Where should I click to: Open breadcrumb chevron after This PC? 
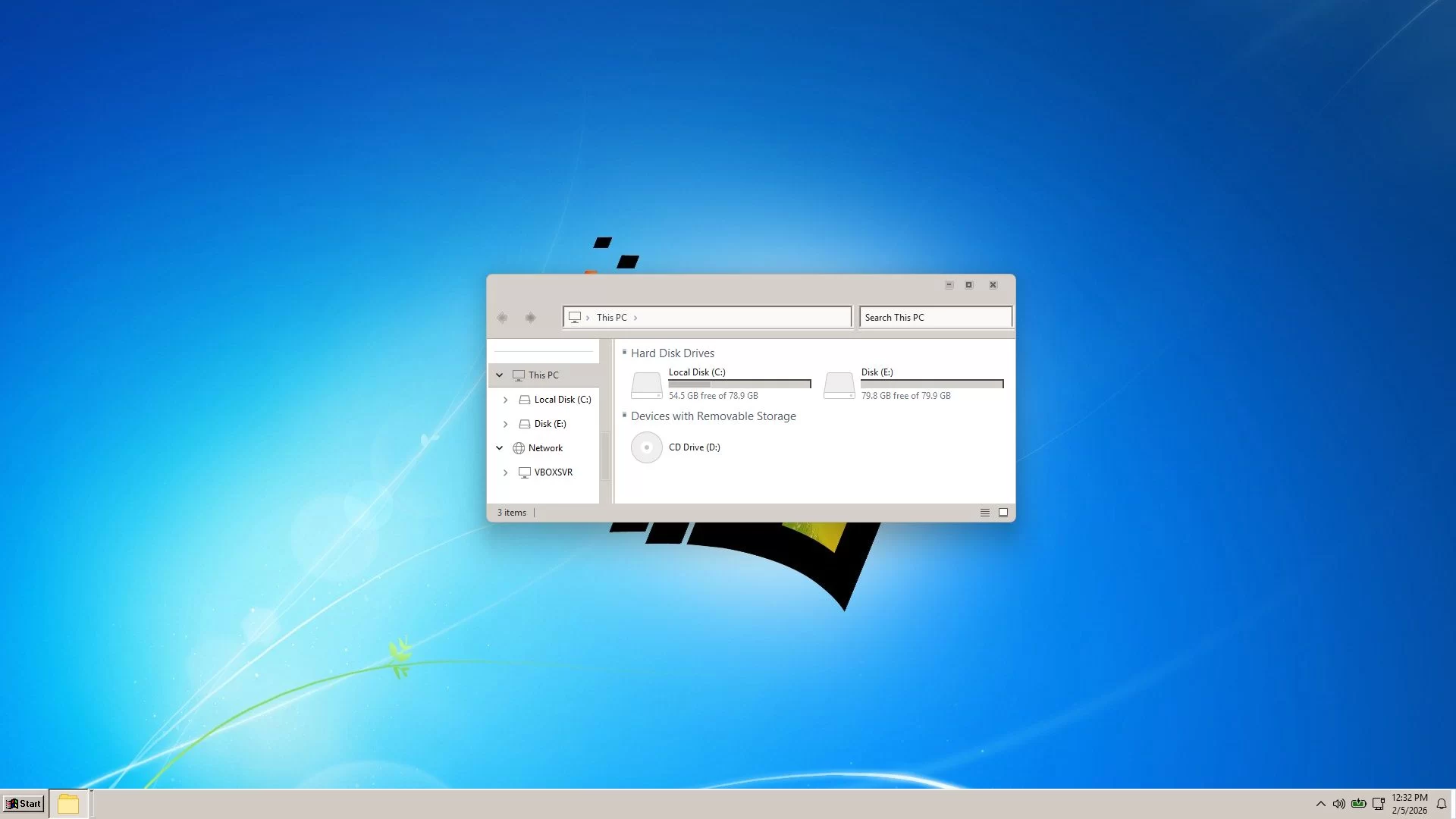coord(635,318)
